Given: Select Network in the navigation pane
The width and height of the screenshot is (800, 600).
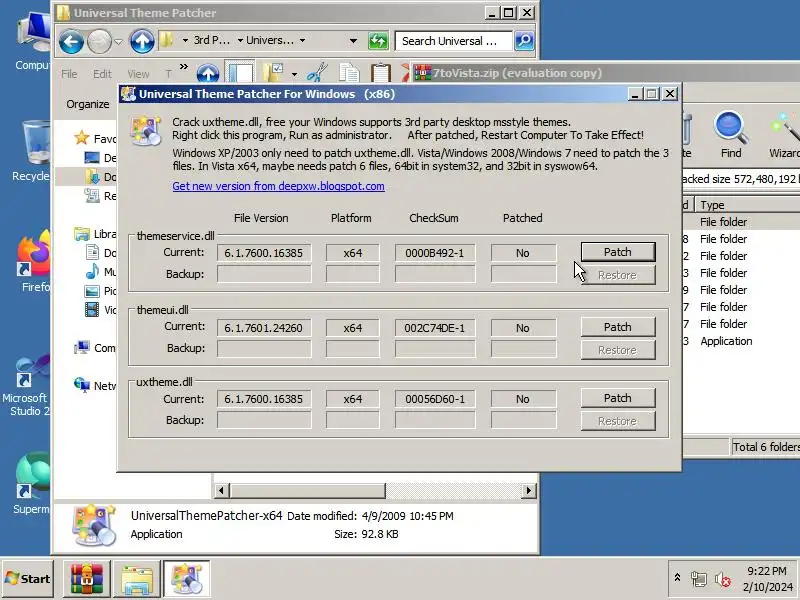Looking at the screenshot, I should coord(95,386).
